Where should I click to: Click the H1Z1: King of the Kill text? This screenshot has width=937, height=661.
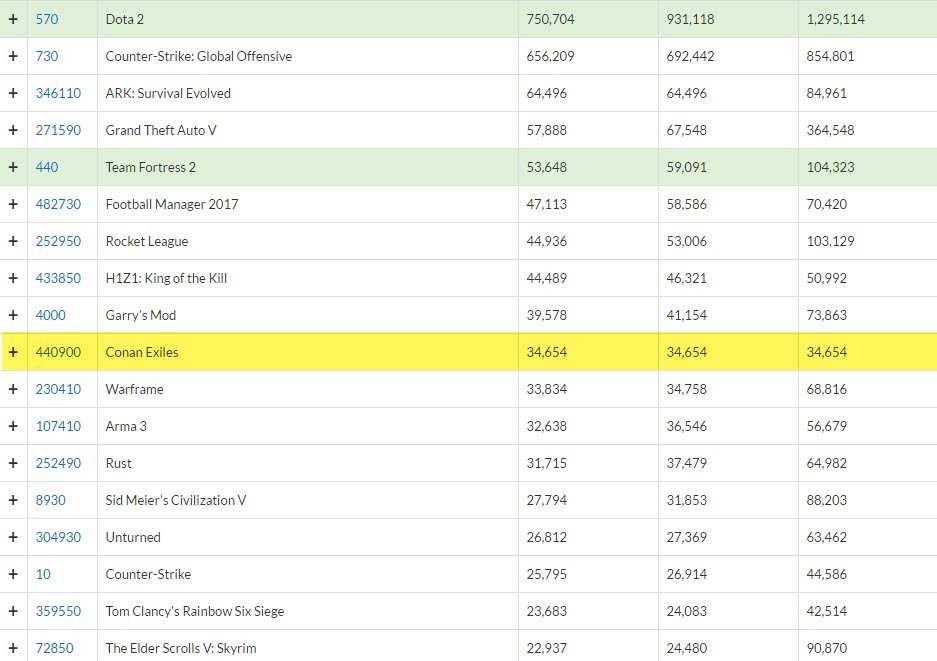coord(166,279)
